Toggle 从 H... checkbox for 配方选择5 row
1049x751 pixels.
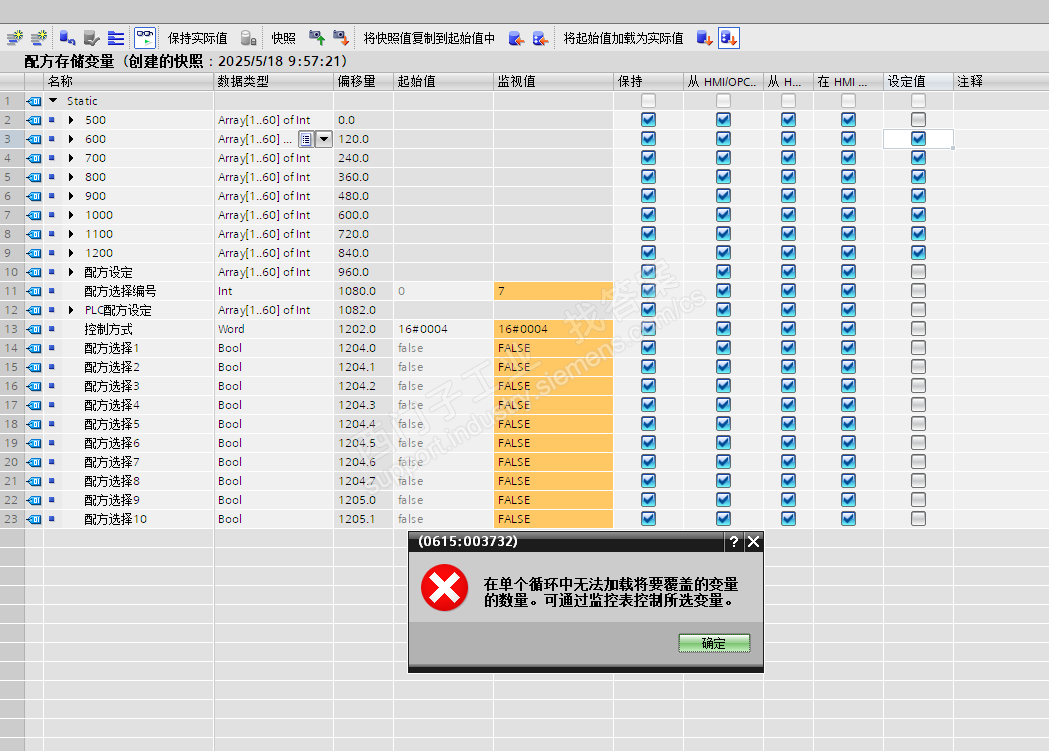(788, 423)
